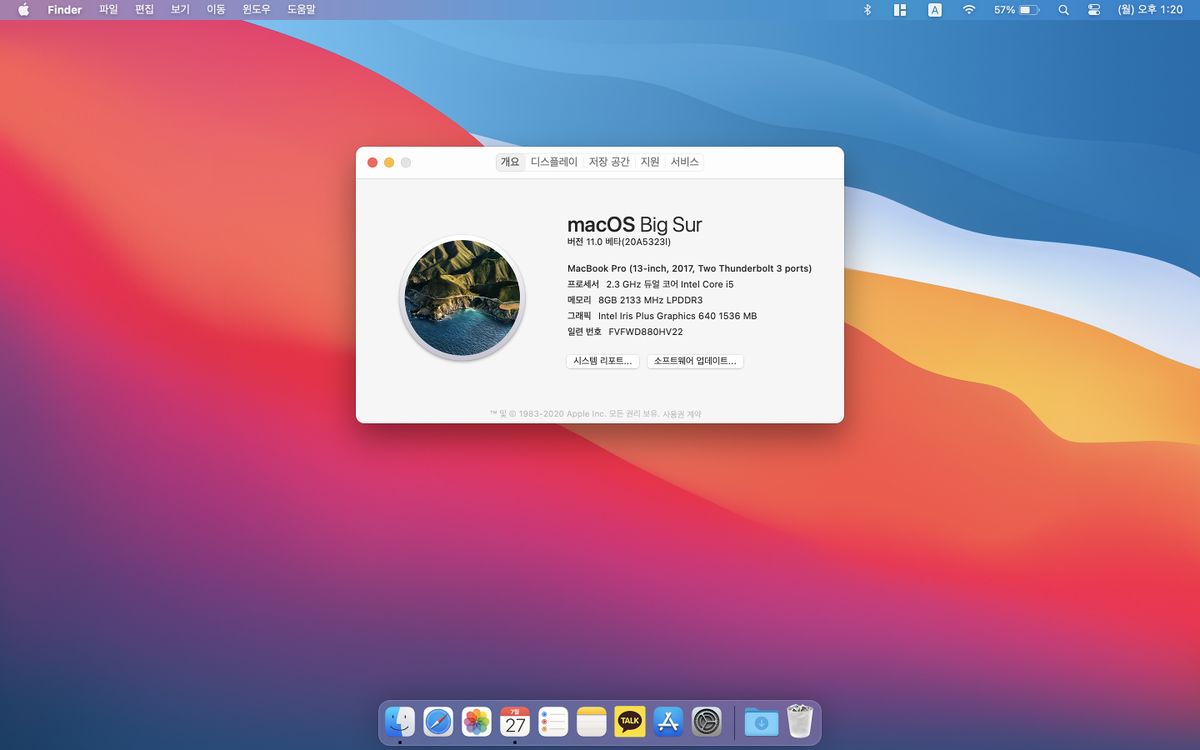Switch to the 디스플레이 tab
Image resolution: width=1200 pixels, height=750 pixels.
554,162
